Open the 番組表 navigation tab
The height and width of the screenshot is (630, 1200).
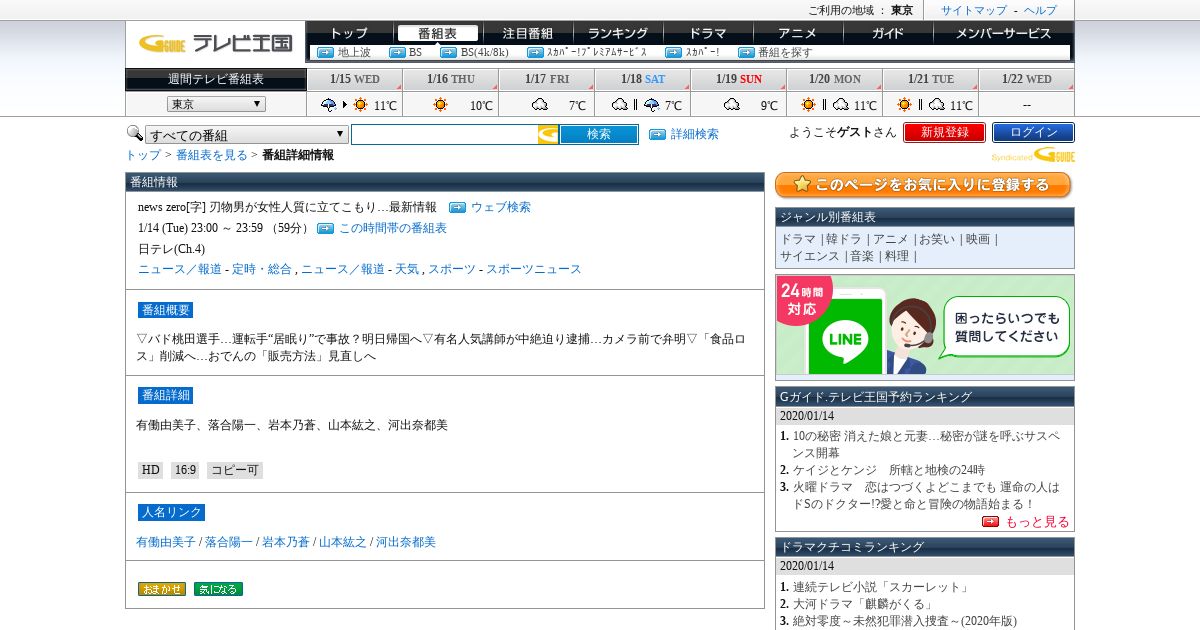coord(437,33)
